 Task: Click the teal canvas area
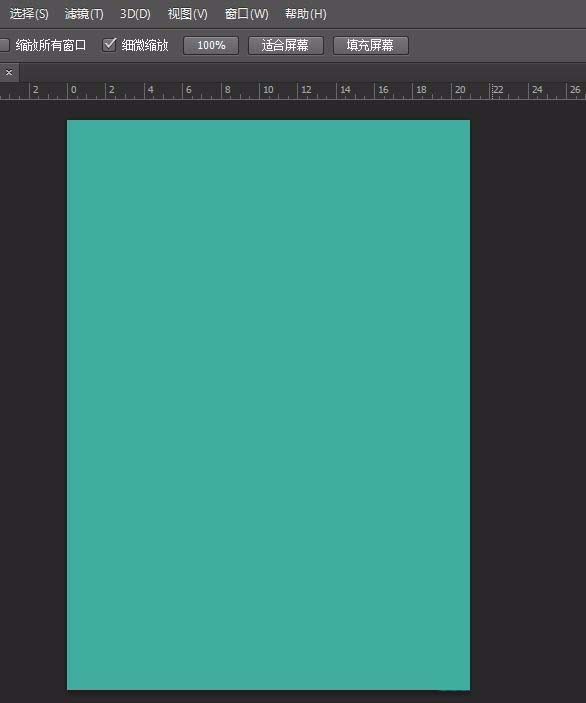click(269, 404)
